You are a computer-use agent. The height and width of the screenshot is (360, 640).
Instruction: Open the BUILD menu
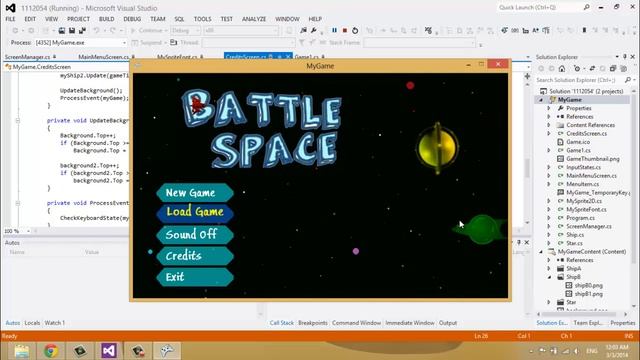click(107, 19)
